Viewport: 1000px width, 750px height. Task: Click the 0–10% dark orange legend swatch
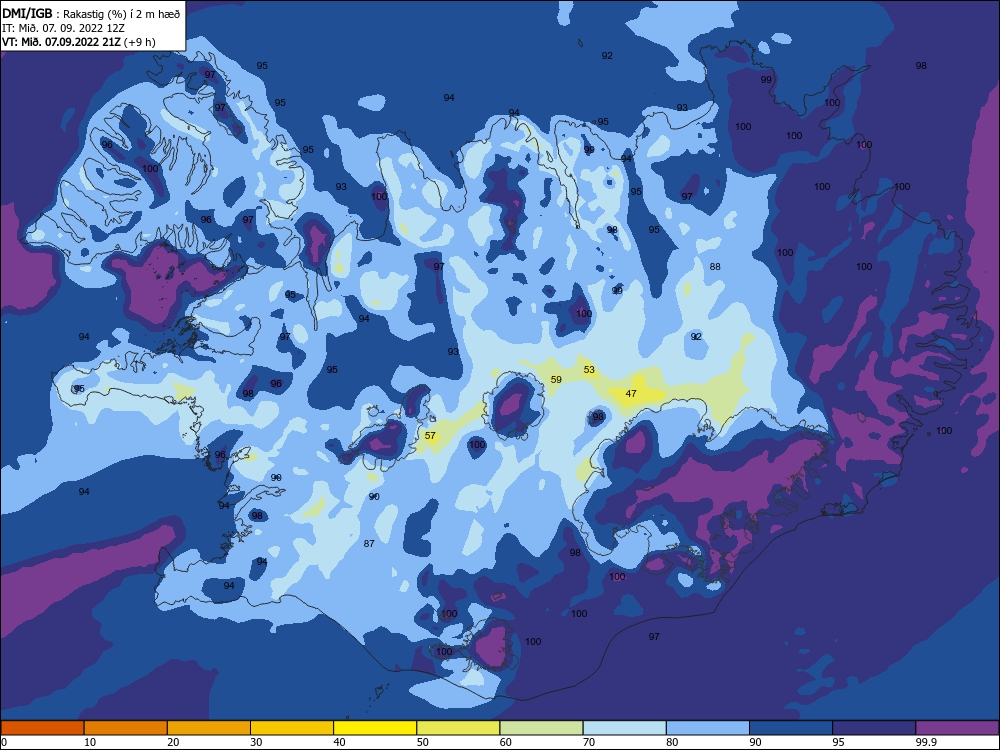click(42, 728)
